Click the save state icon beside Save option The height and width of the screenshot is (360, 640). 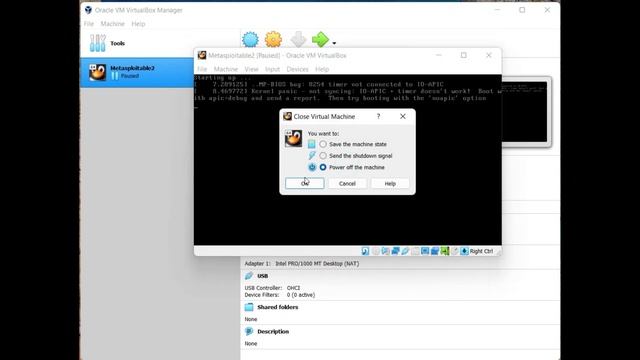coord(312,144)
